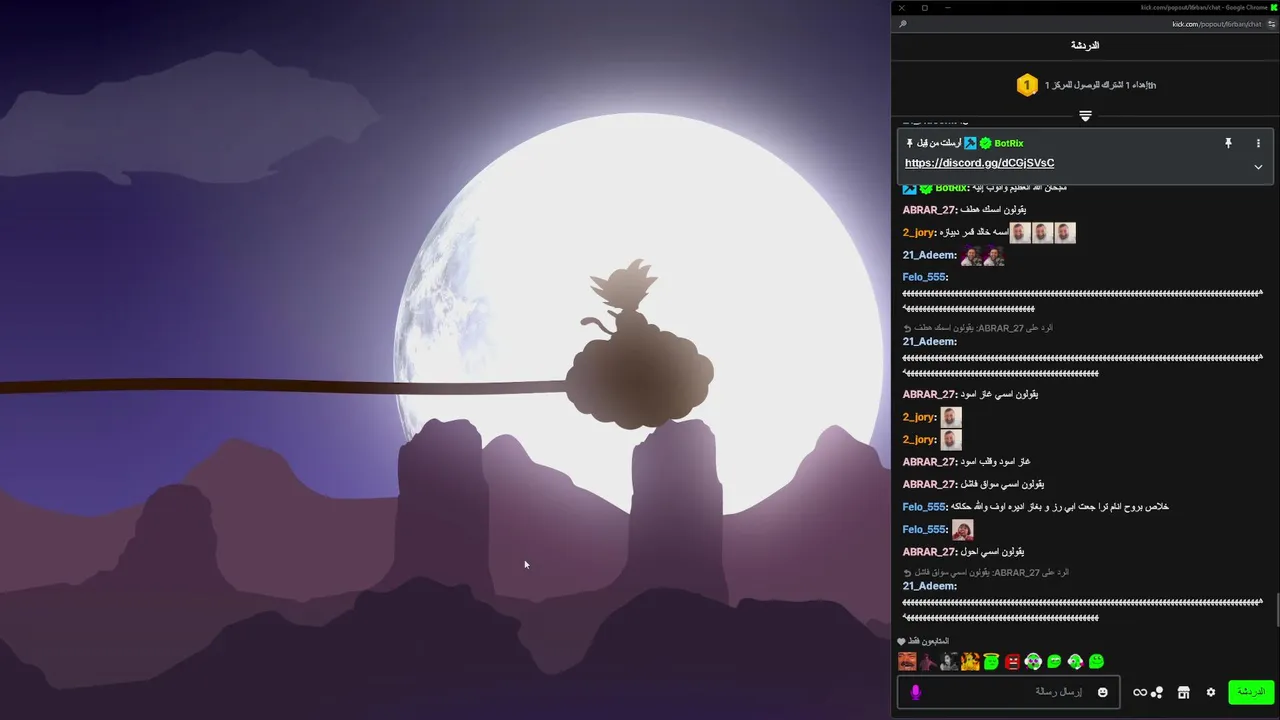
Task: Collapse the gift leaderboard arrow handle
Action: pos(1085,117)
